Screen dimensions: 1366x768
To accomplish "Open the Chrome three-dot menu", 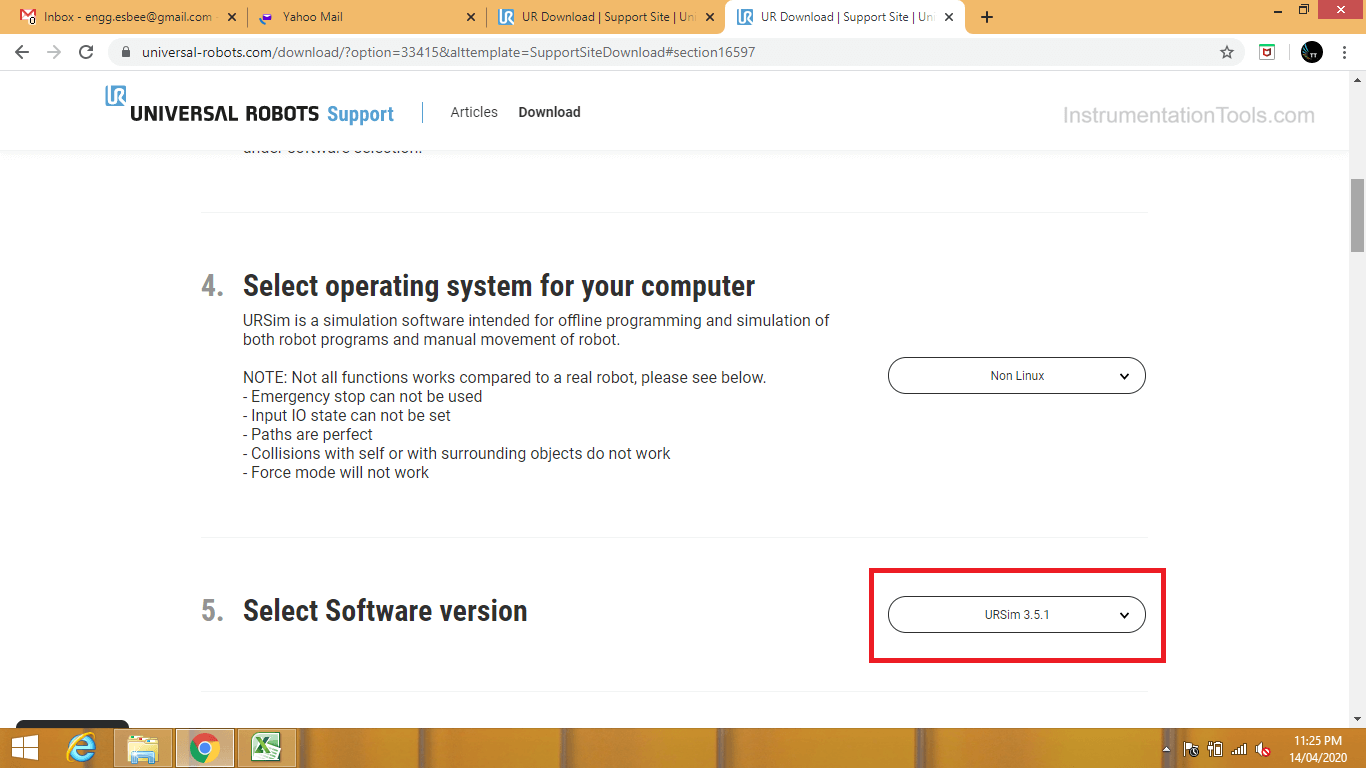I will coord(1345,52).
